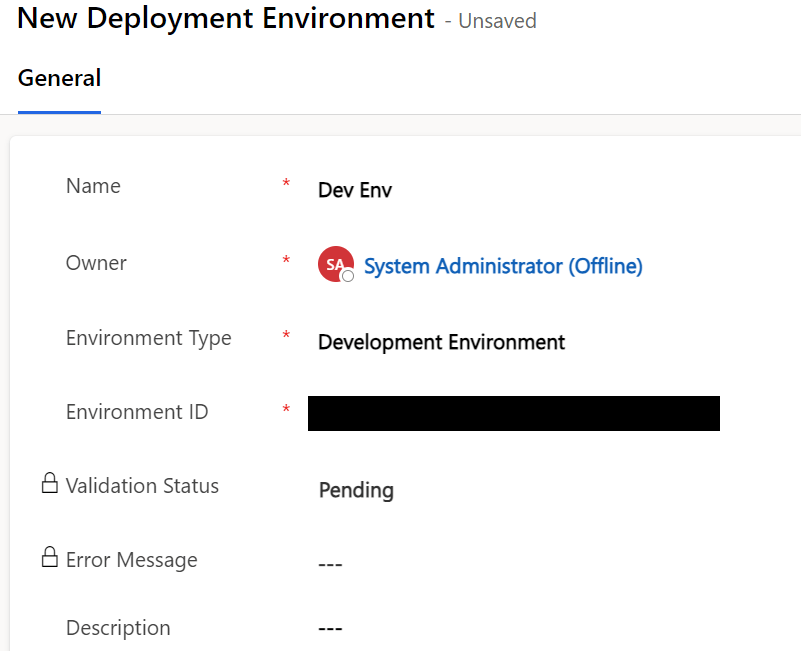Click the SA owner avatar icon
This screenshot has width=801, height=651.
click(x=335, y=265)
